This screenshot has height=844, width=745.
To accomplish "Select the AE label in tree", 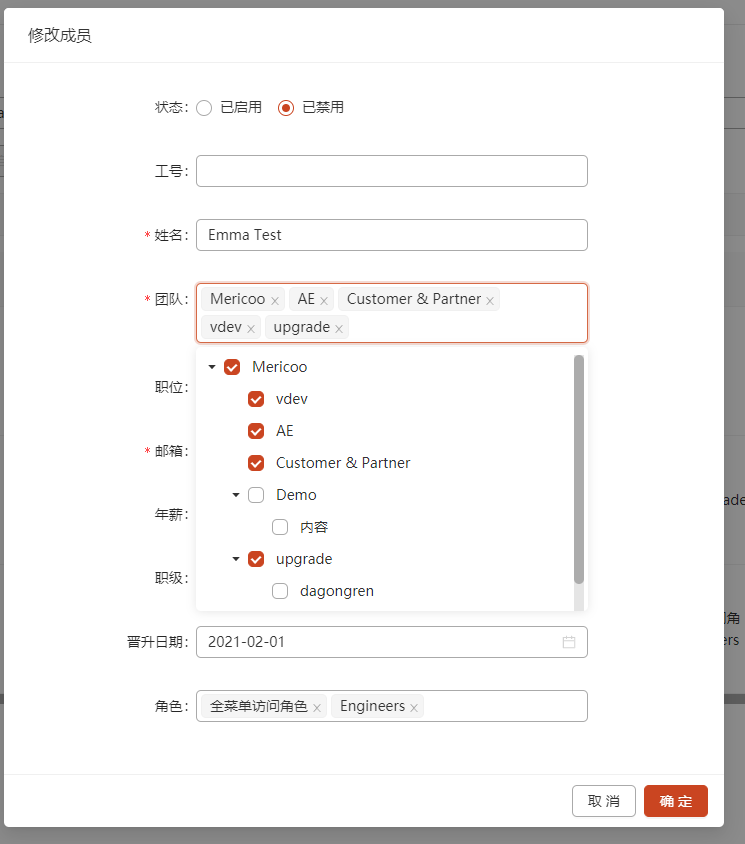I will tap(285, 431).
